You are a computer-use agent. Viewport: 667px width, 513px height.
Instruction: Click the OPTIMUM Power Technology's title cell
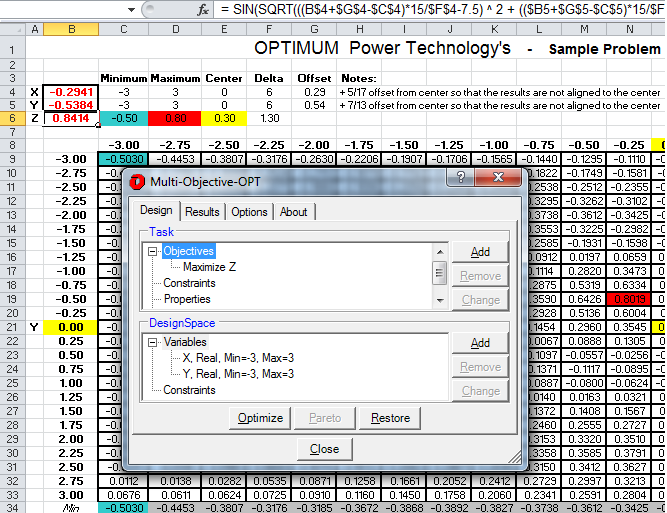[382, 48]
